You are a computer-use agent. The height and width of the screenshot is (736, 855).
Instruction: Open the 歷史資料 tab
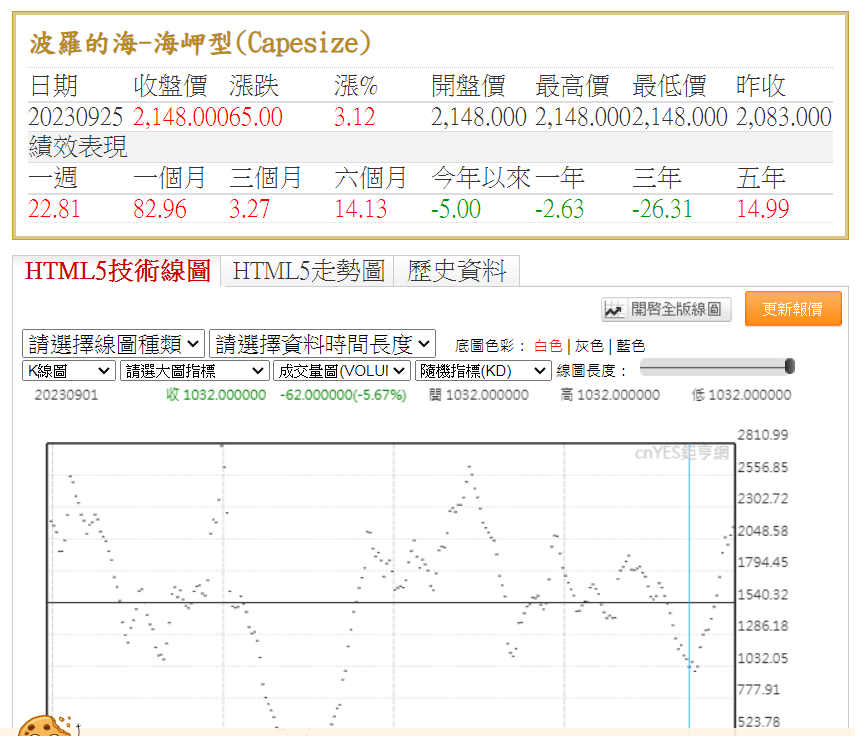point(457,271)
